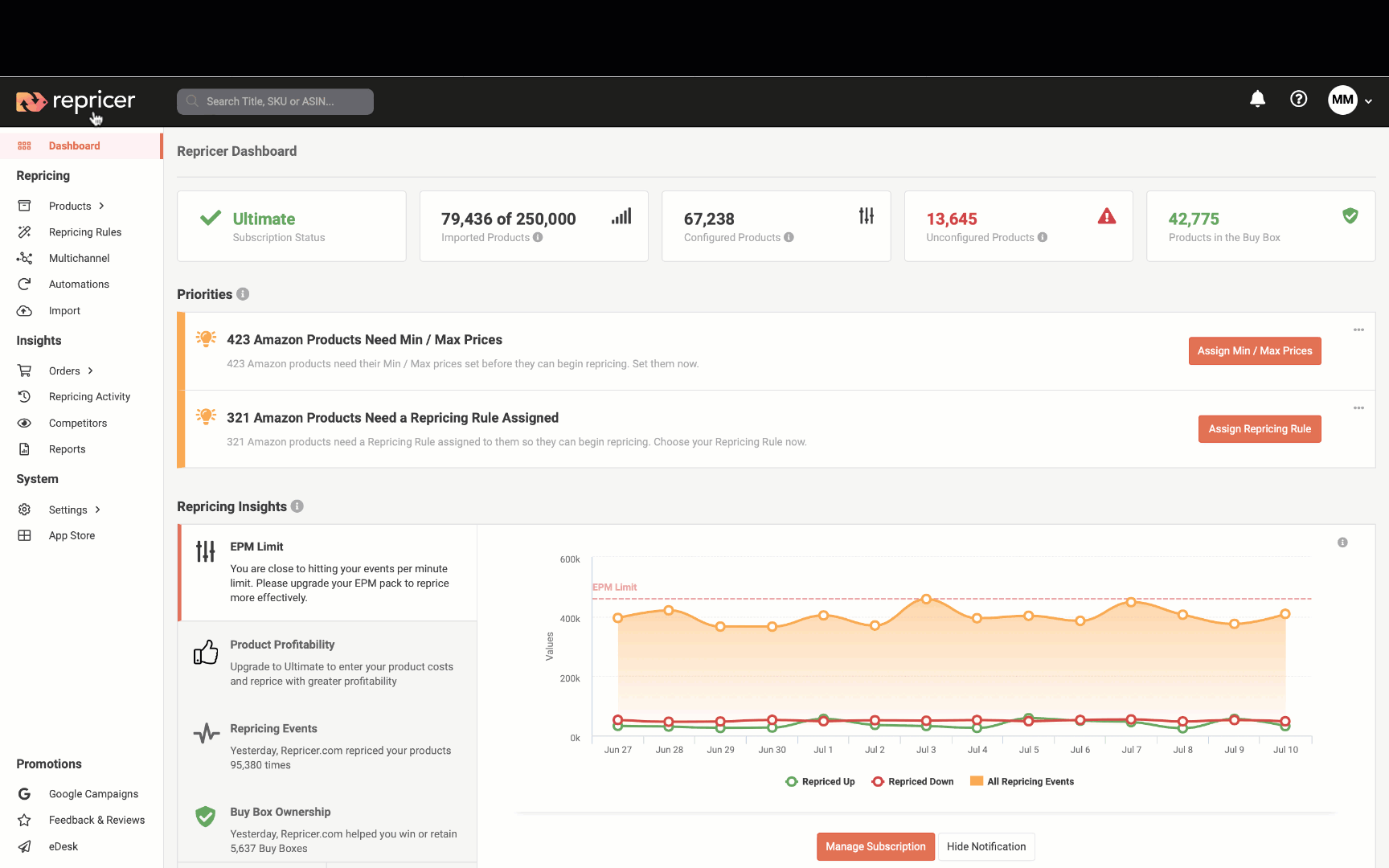Select the Buy Box Ownership insight
The image size is (1389, 868).
328,830
